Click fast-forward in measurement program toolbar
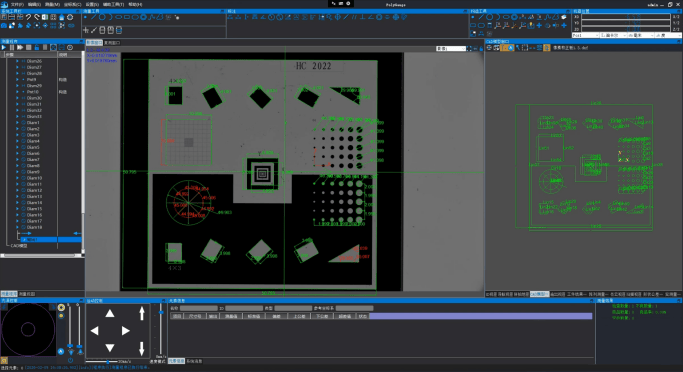Screen dimensions: 683x372 tap(20, 47)
